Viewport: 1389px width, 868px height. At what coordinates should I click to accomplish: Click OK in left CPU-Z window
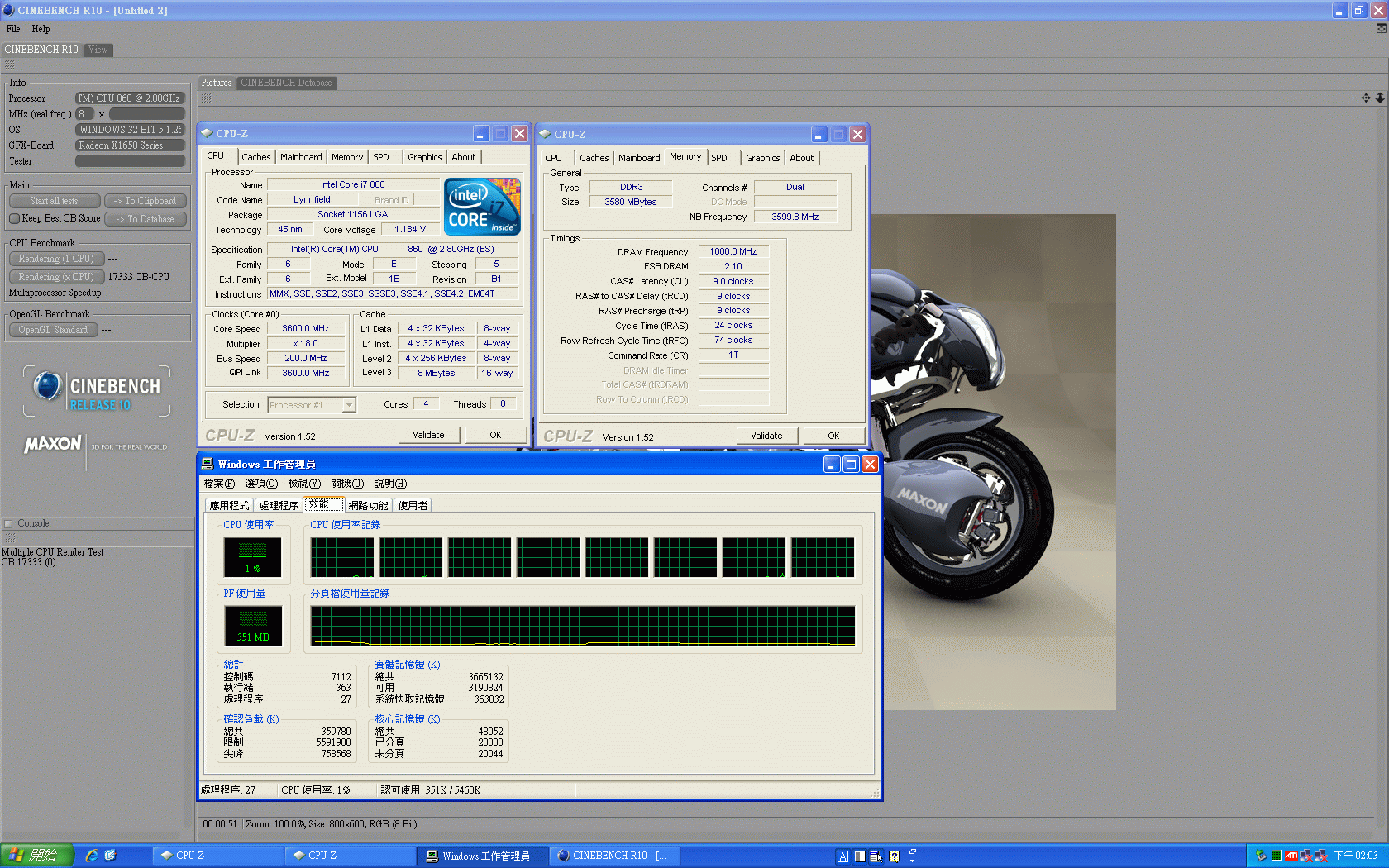pos(495,435)
